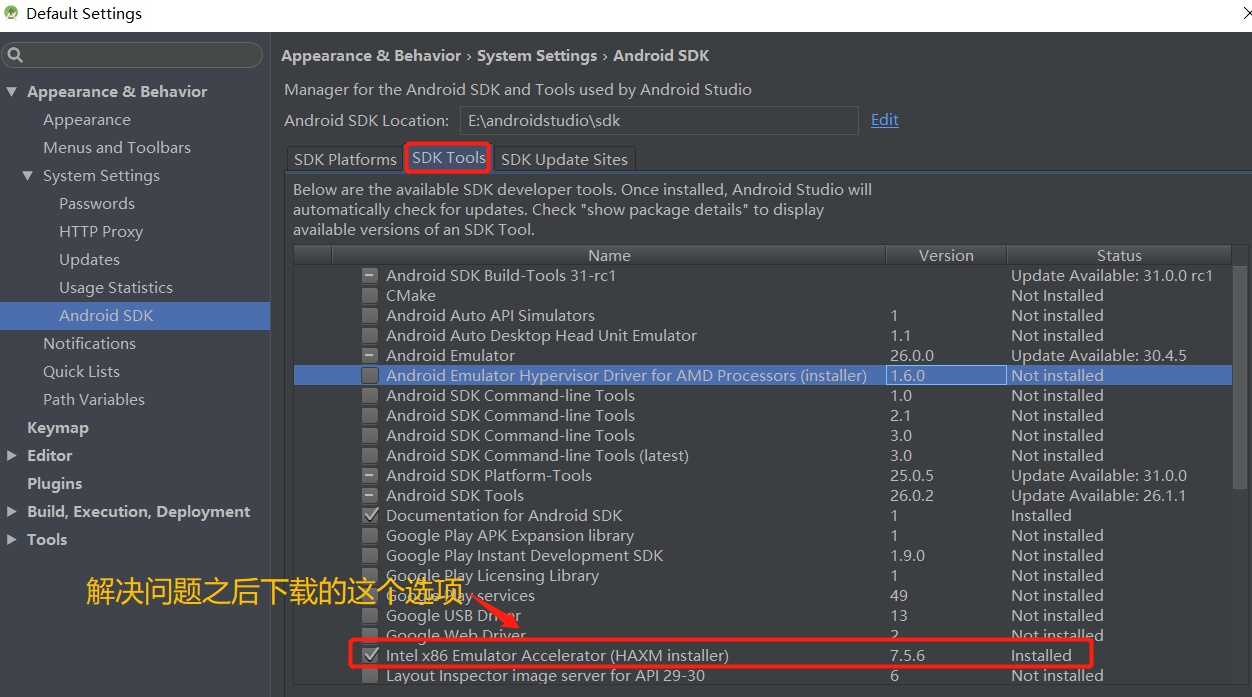Click the search magnifier icon
Image resolution: width=1252 pixels, height=697 pixels.
(16, 56)
